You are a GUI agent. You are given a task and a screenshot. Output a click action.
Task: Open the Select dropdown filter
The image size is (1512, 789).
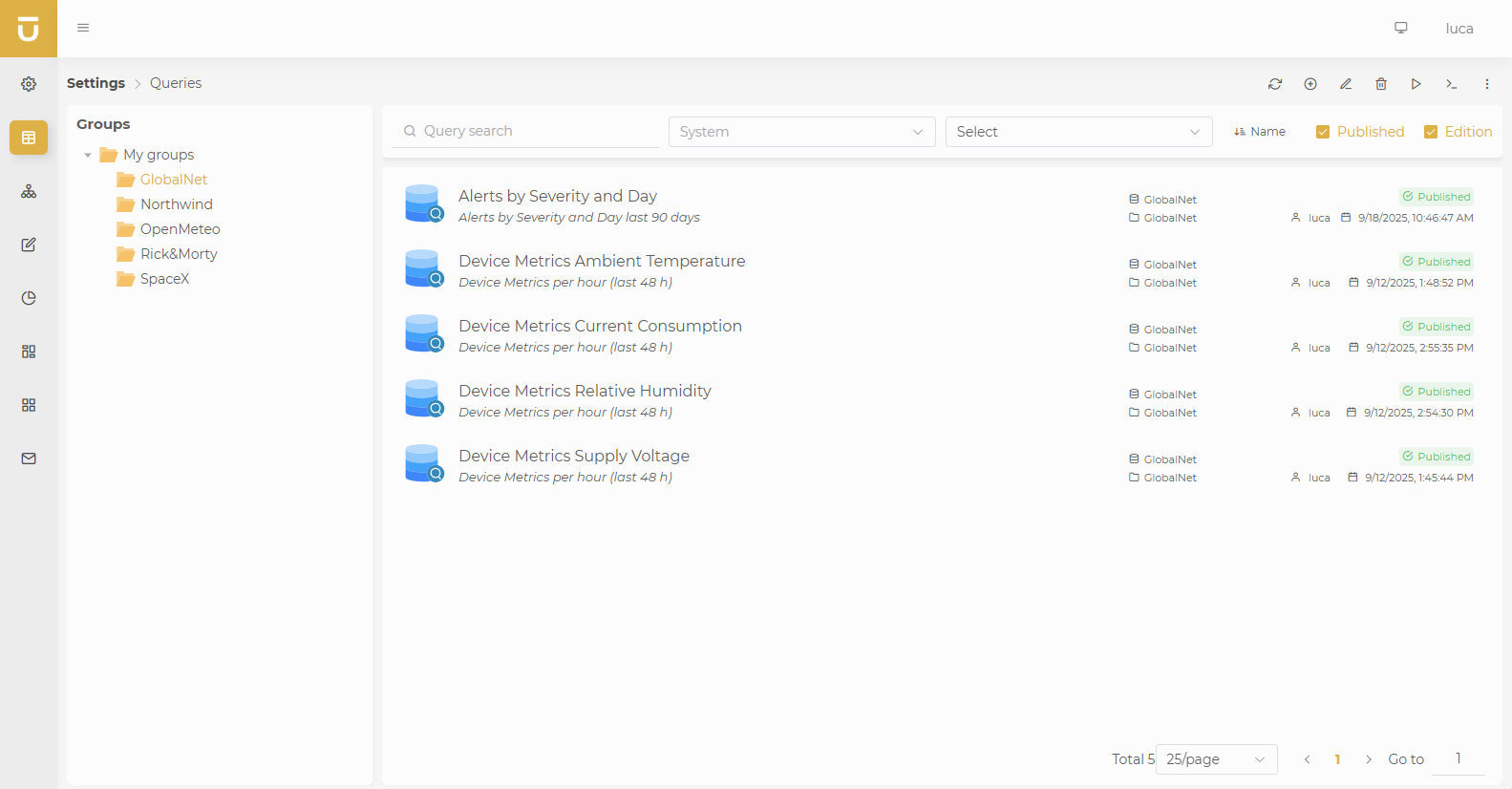1078,132
